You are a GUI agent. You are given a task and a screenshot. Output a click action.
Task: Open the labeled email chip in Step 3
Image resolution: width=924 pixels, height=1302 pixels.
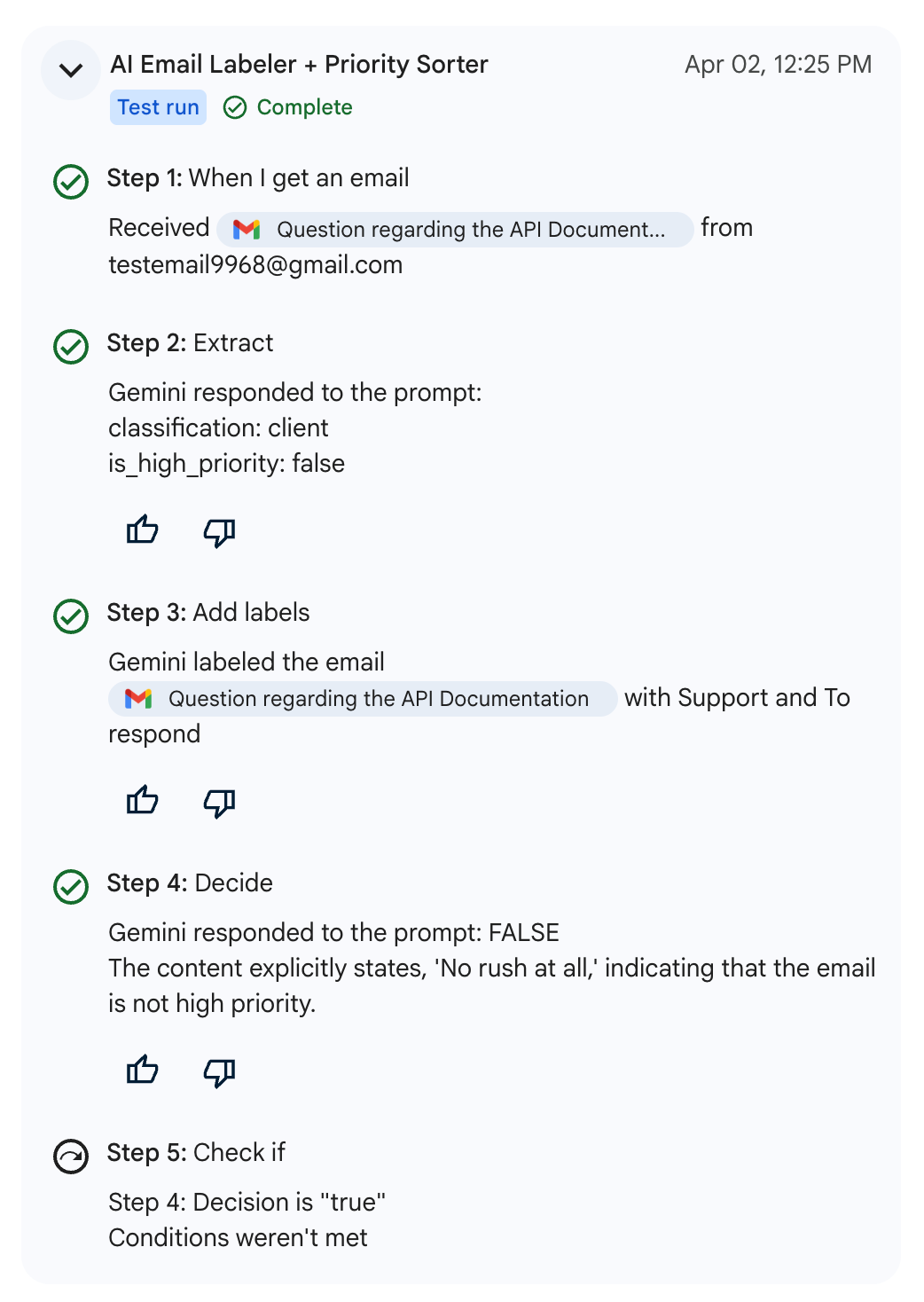[x=363, y=699]
